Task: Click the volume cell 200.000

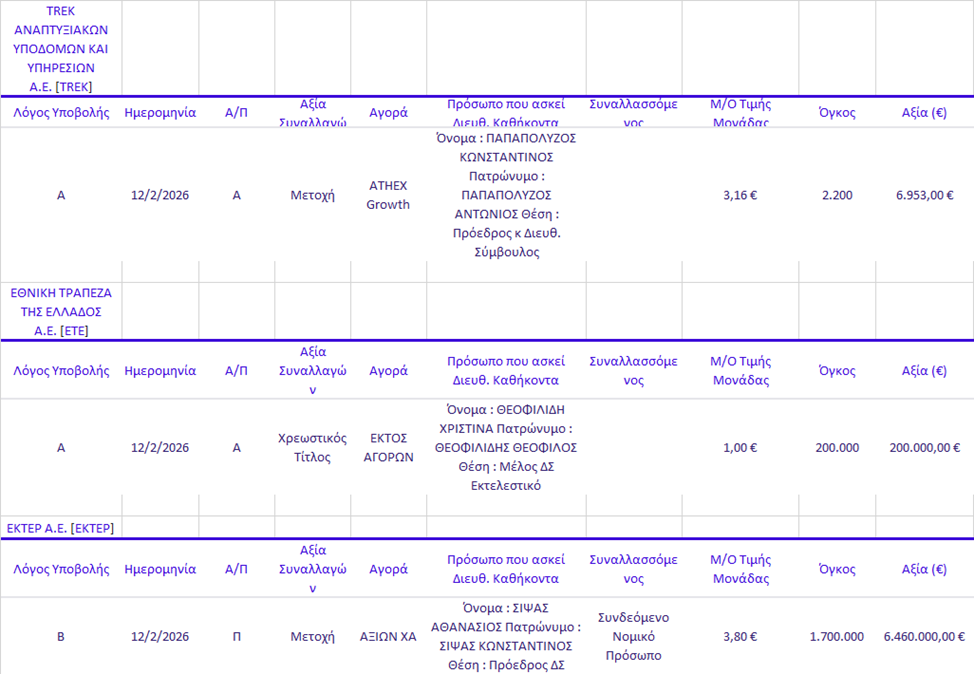Action: point(837,447)
